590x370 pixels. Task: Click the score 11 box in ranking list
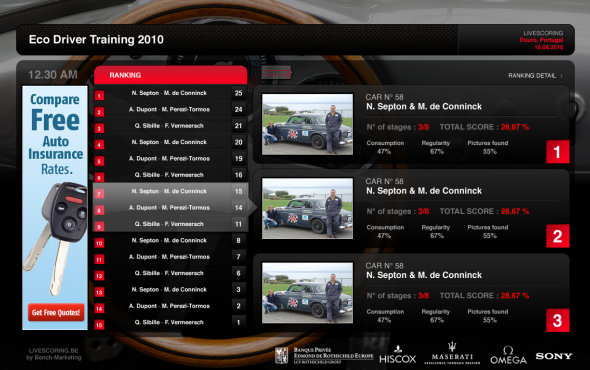239,224
